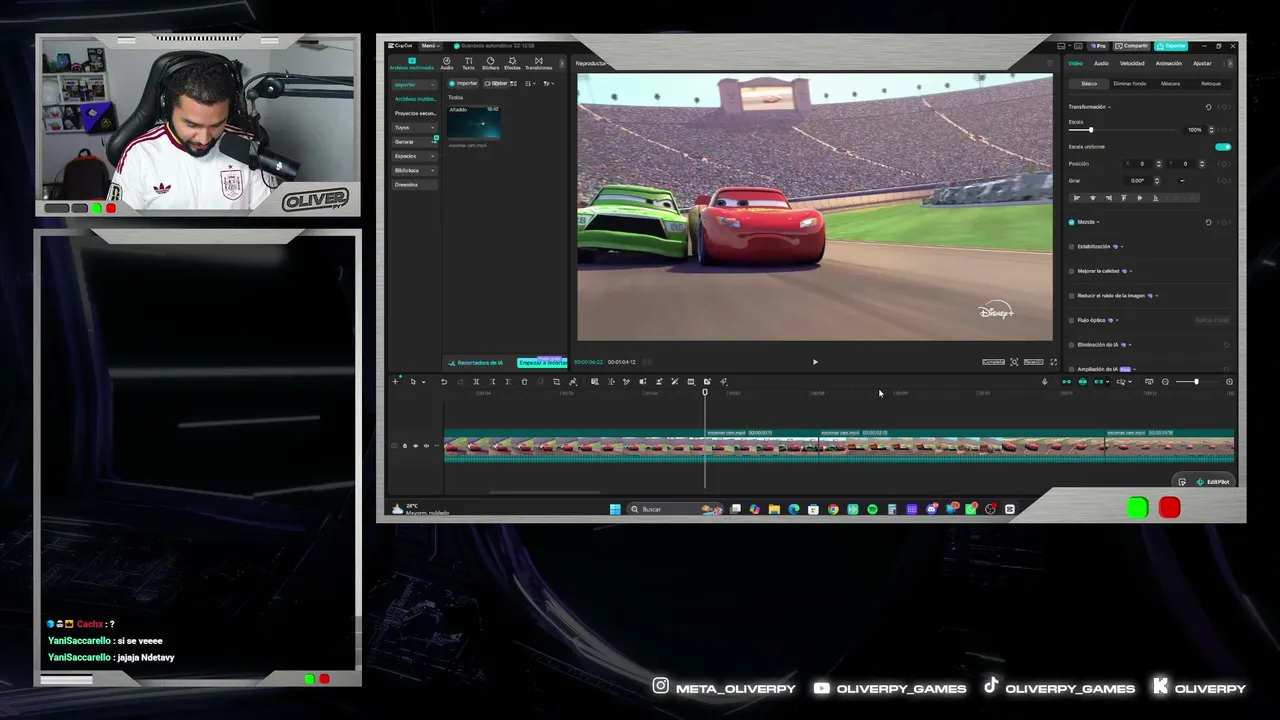Open the Efectos tool

(x=512, y=63)
